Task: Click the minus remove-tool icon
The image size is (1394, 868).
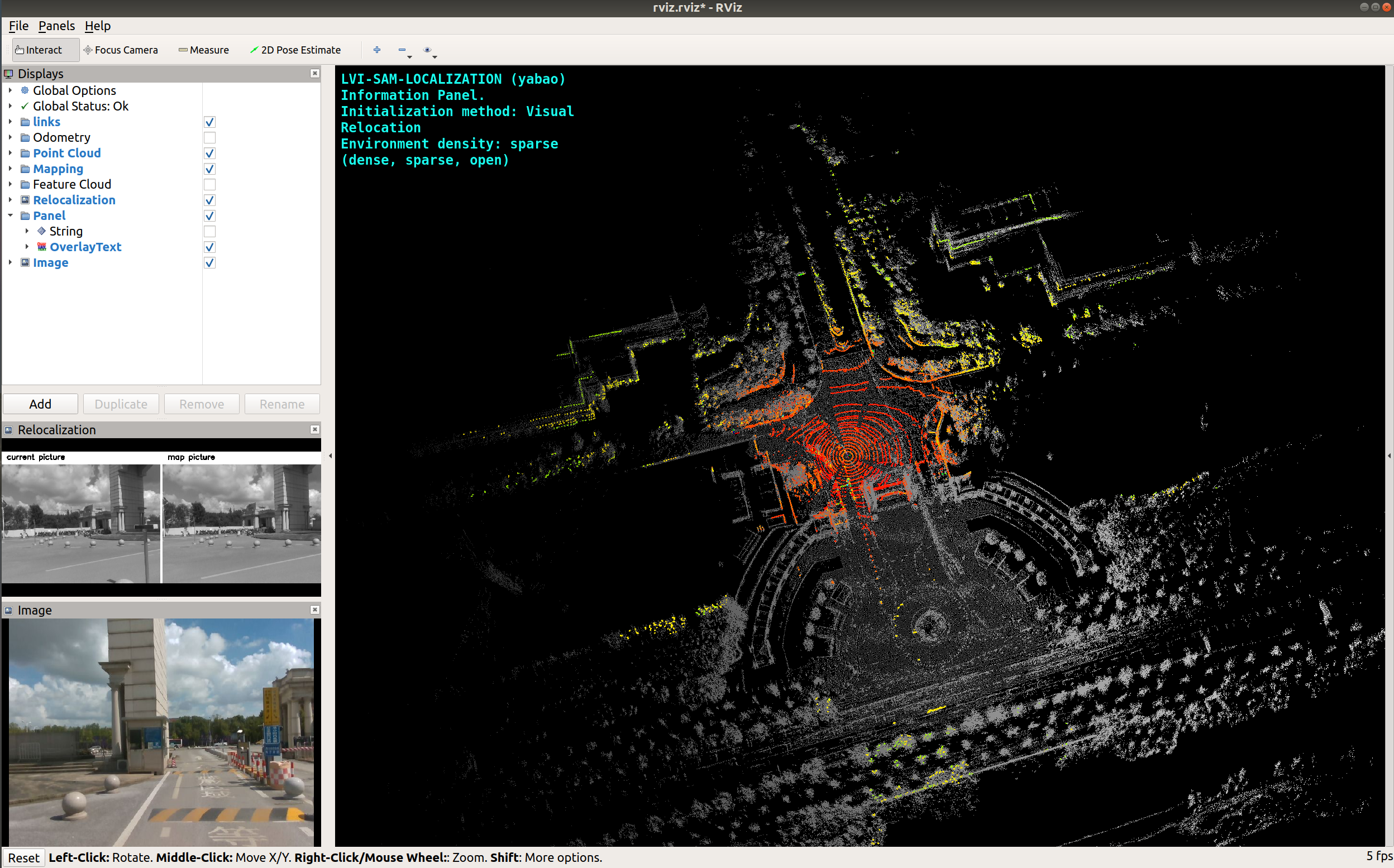Action: pyautogui.click(x=402, y=50)
